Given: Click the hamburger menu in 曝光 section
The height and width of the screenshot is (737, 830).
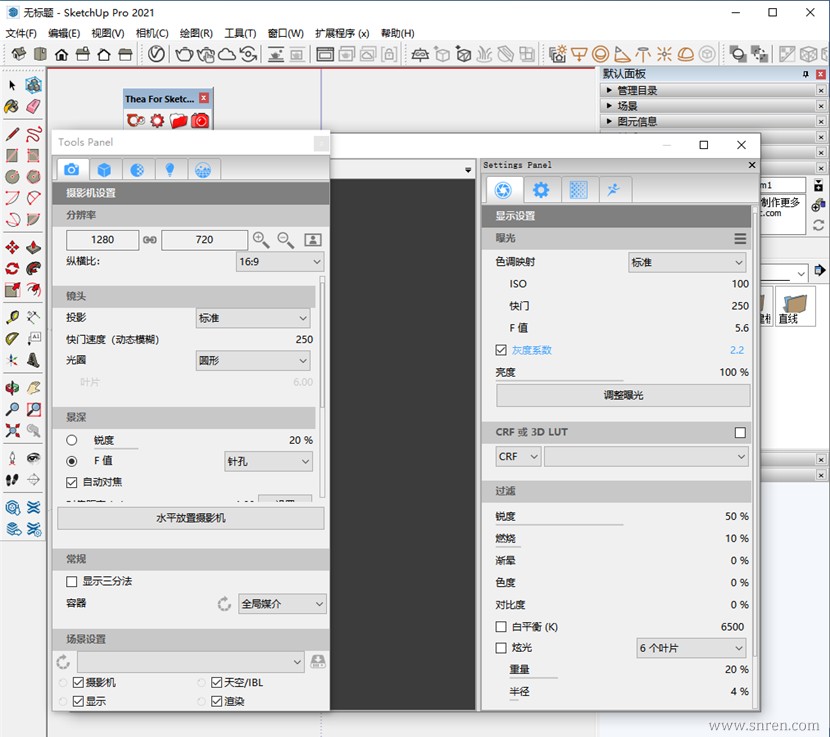Looking at the screenshot, I should coord(740,239).
